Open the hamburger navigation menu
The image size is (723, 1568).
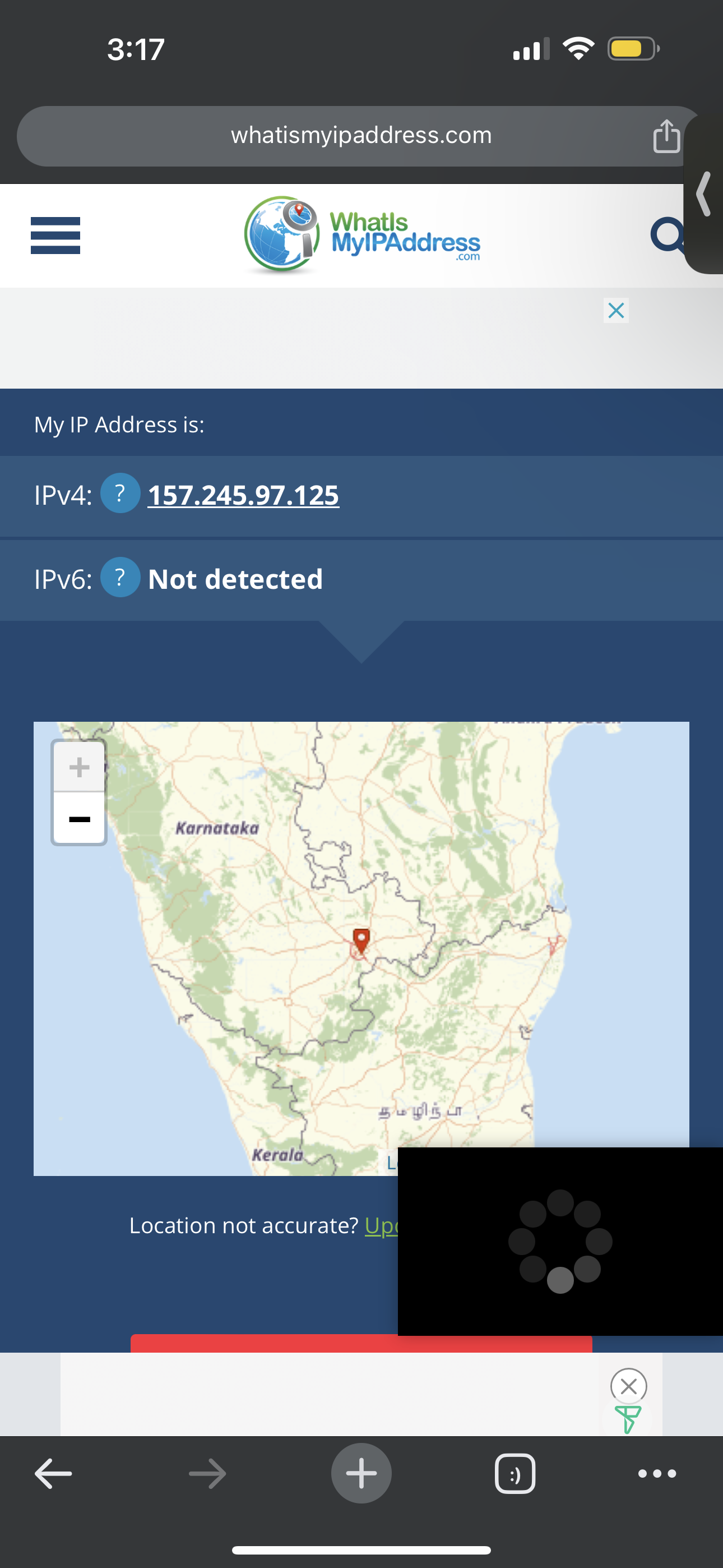(x=55, y=236)
